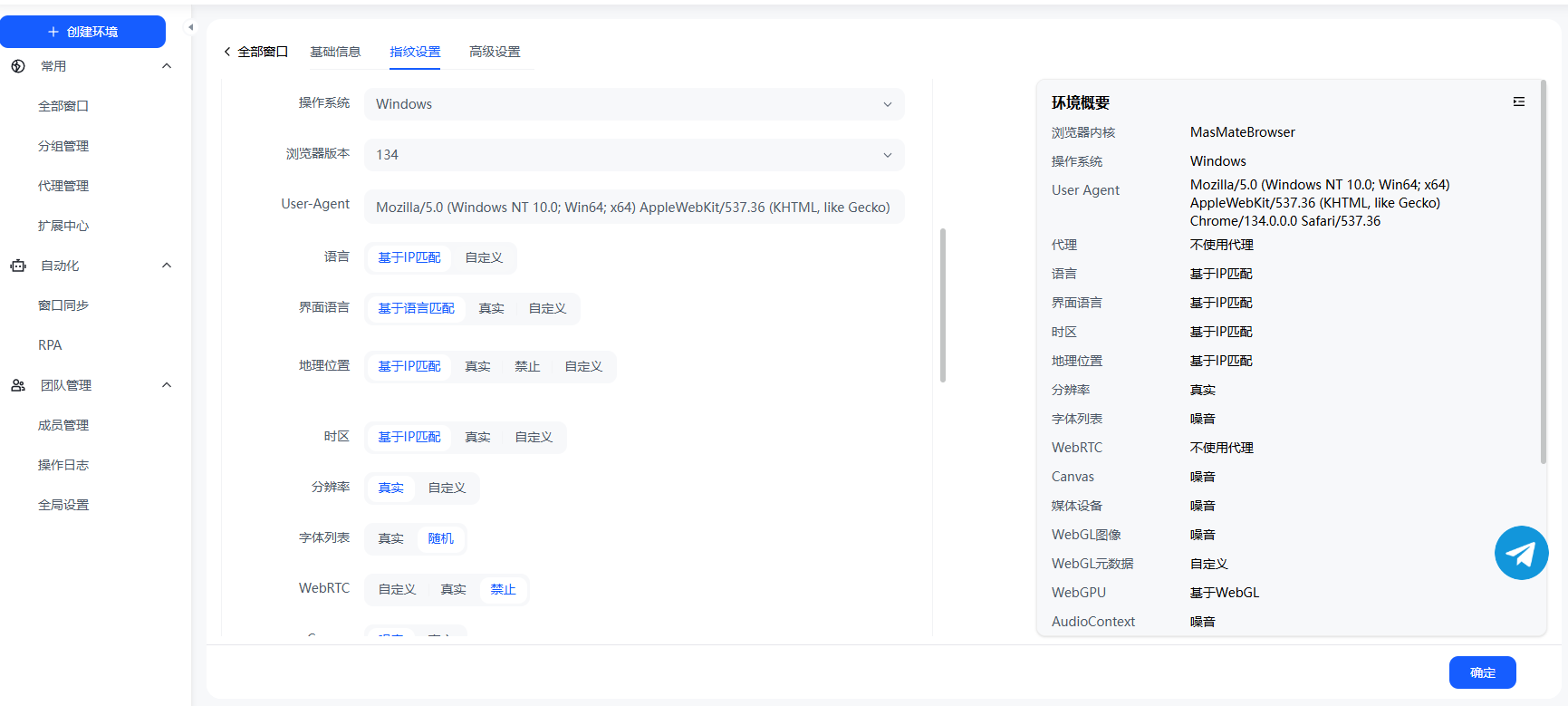Select 禁止 for 地理位置
The height and width of the screenshot is (706, 1568).
(527, 367)
